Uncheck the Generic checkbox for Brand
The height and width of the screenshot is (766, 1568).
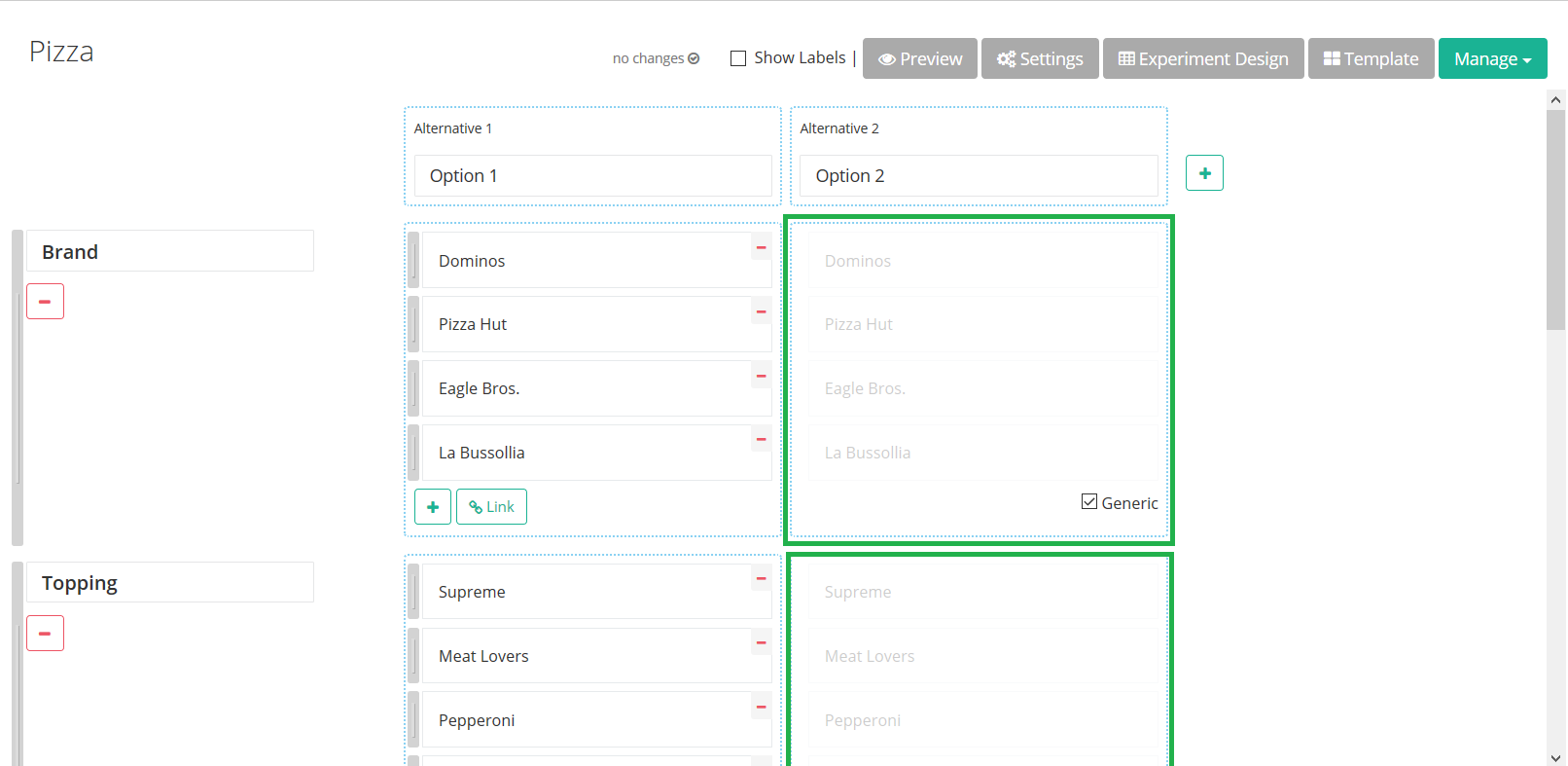pyautogui.click(x=1089, y=502)
